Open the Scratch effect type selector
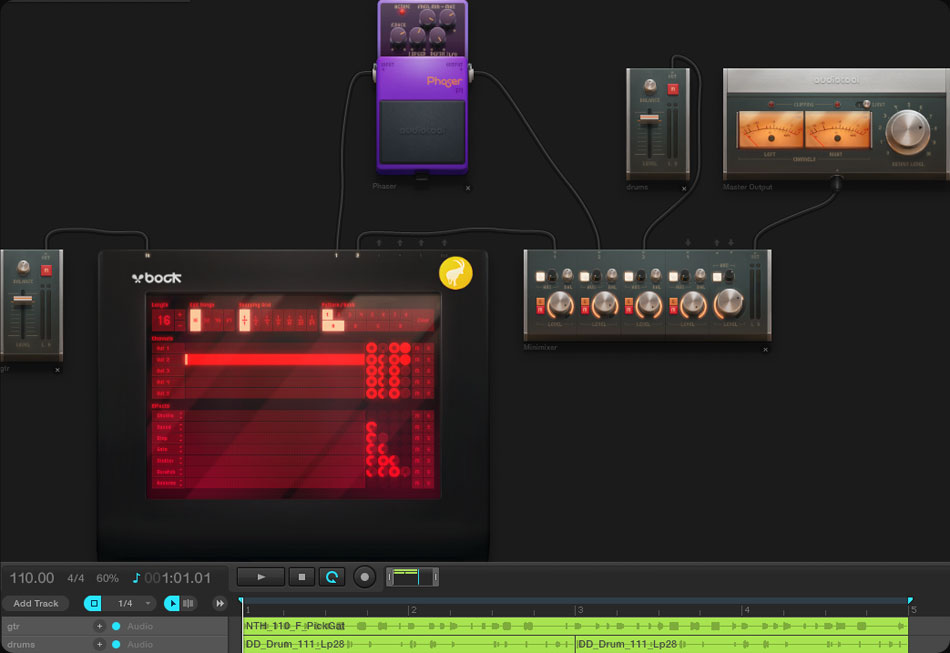This screenshot has height=653, width=950. [168, 472]
